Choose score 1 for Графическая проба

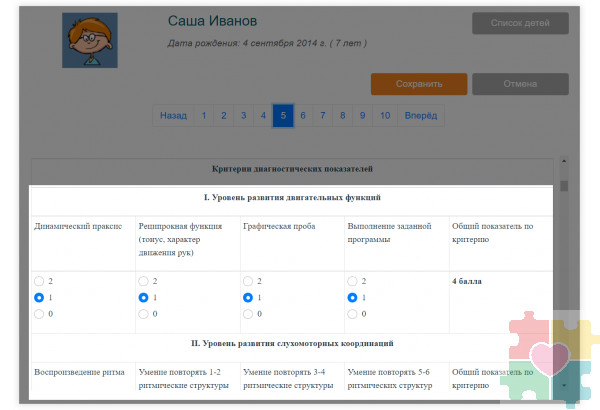[247, 298]
